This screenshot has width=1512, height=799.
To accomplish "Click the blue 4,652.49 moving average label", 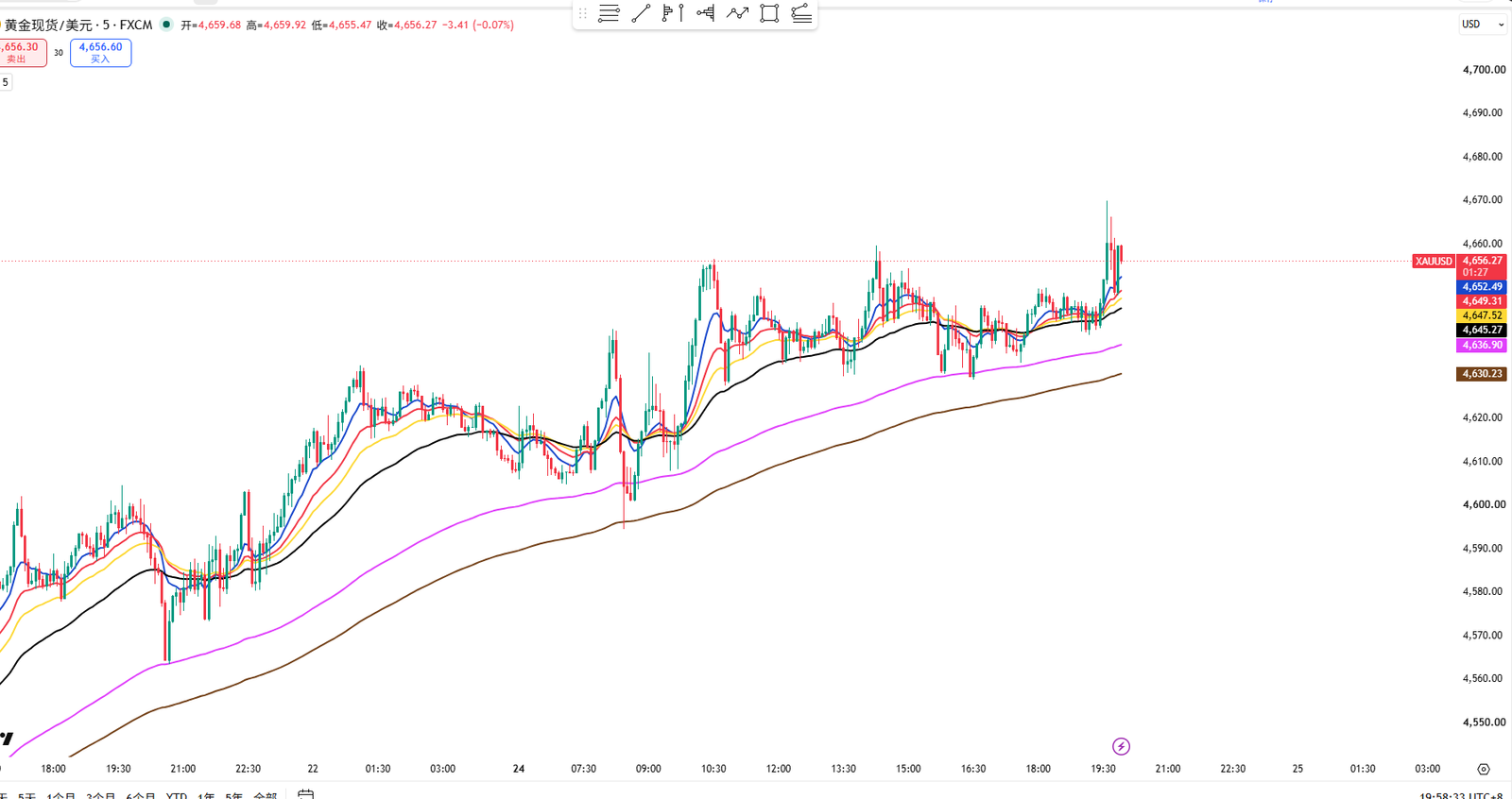I will pyautogui.click(x=1483, y=287).
